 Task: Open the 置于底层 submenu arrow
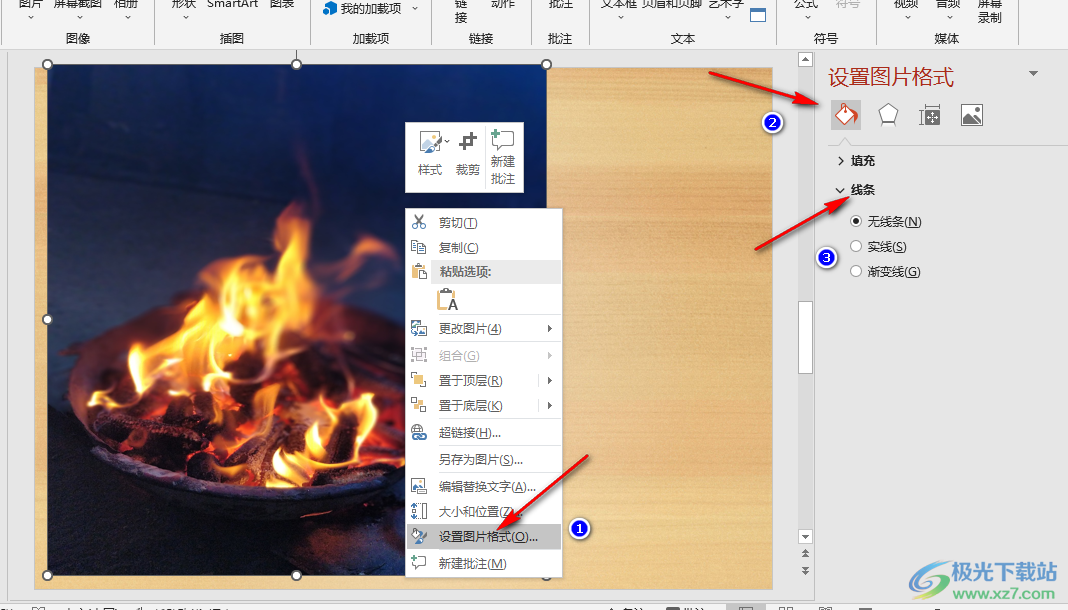pyautogui.click(x=550, y=406)
